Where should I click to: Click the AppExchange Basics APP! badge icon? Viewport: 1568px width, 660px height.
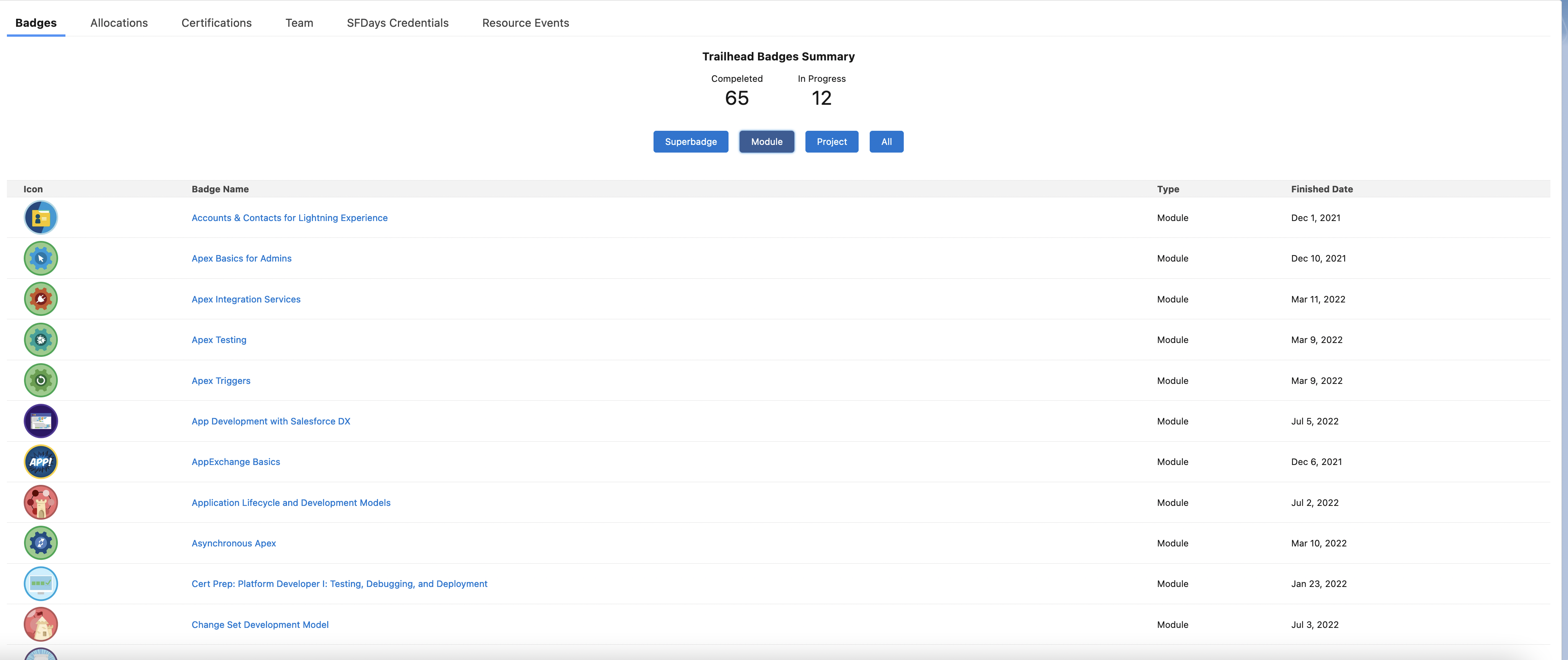[40, 461]
